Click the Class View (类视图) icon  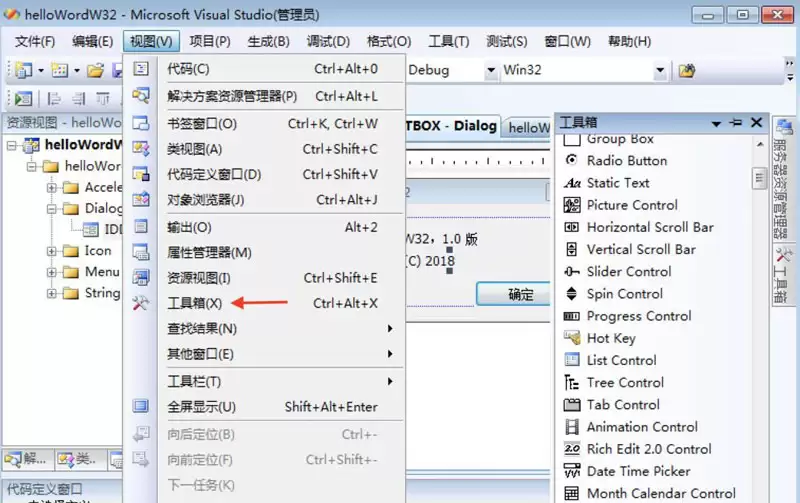pyautogui.click(x=141, y=148)
